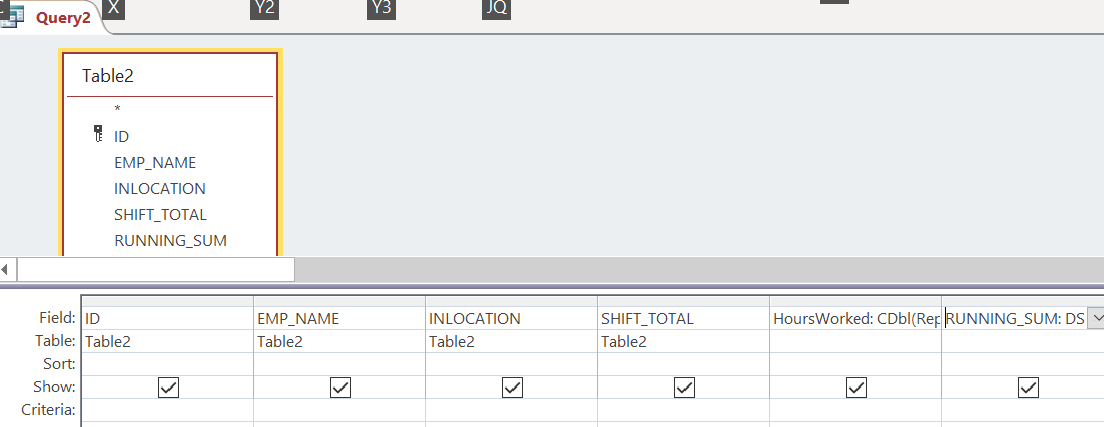The width and height of the screenshot is (1104, 427).
Task: Select SHIFT_TOTAL in the Table2 field list
Action: point(161,215)
